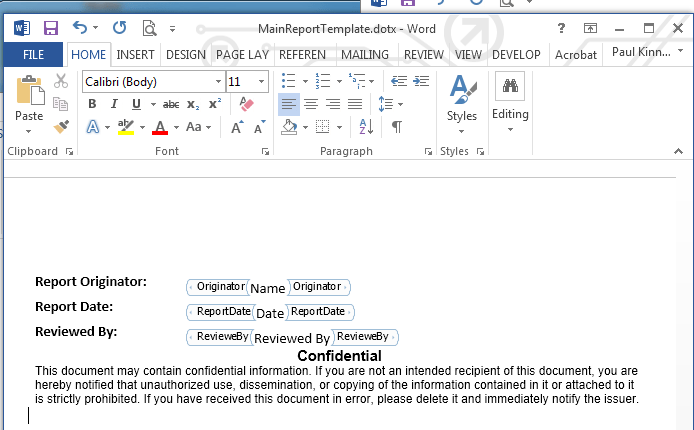The image size is (694, 430).
Task: Expand Paste options arrow
Action: click(29, 131)
